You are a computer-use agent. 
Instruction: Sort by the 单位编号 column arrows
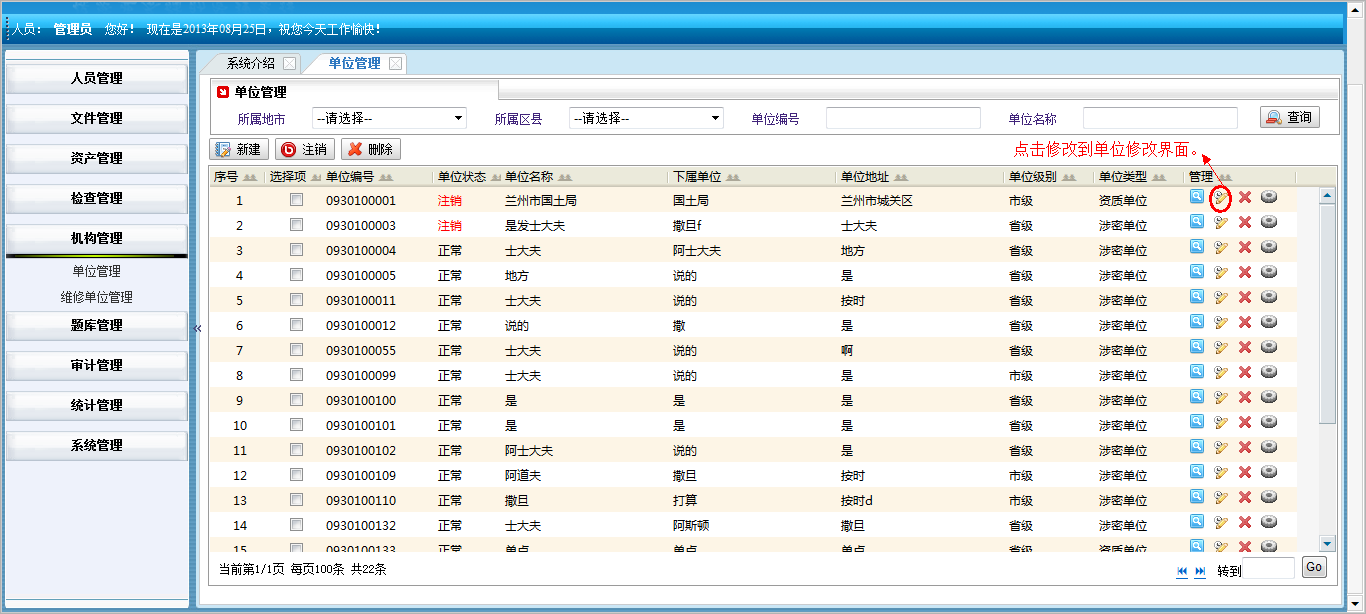[386, 177]
